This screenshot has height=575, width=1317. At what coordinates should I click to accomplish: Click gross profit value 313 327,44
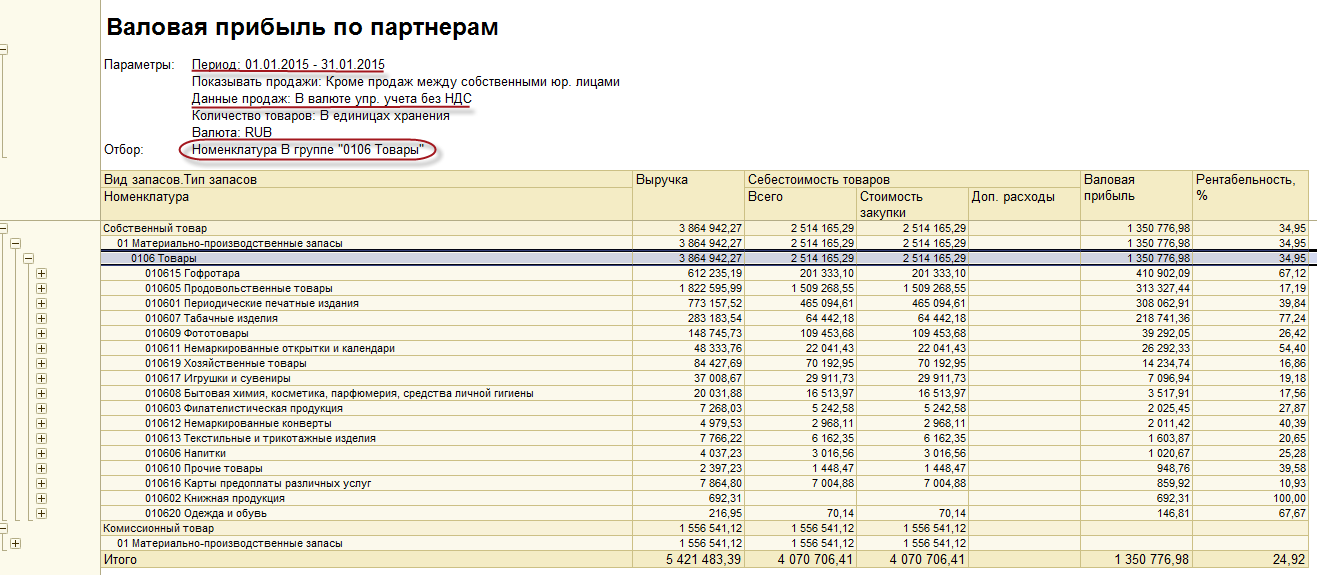point(1157,288)
